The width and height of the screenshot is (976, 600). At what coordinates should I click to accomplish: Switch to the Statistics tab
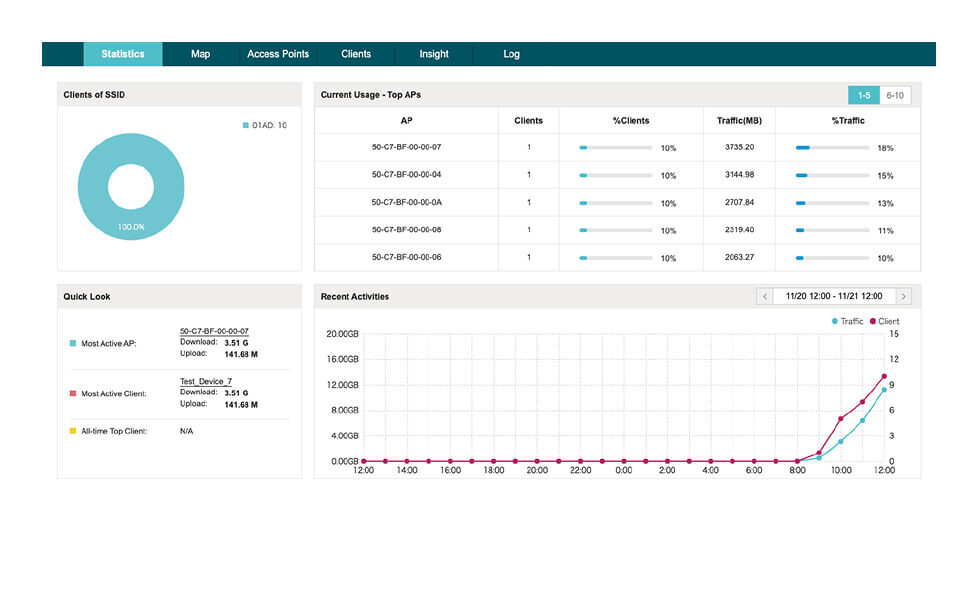tap(123, 54)
